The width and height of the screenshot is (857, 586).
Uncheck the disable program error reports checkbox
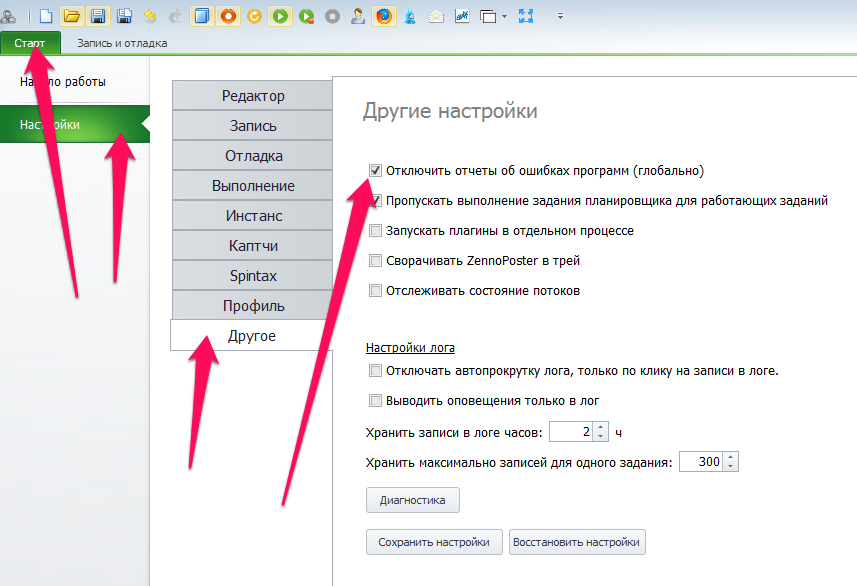(x=375, y=170)
